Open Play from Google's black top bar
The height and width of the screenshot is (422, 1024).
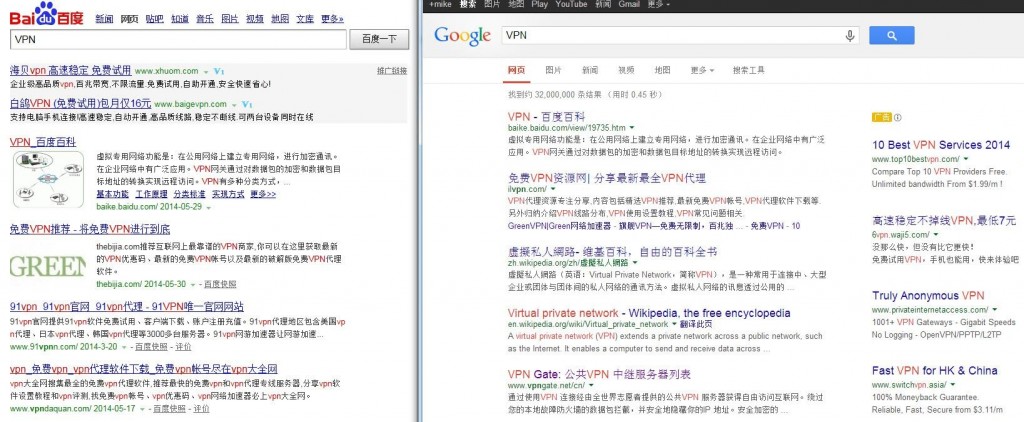[x=539, y=5]
